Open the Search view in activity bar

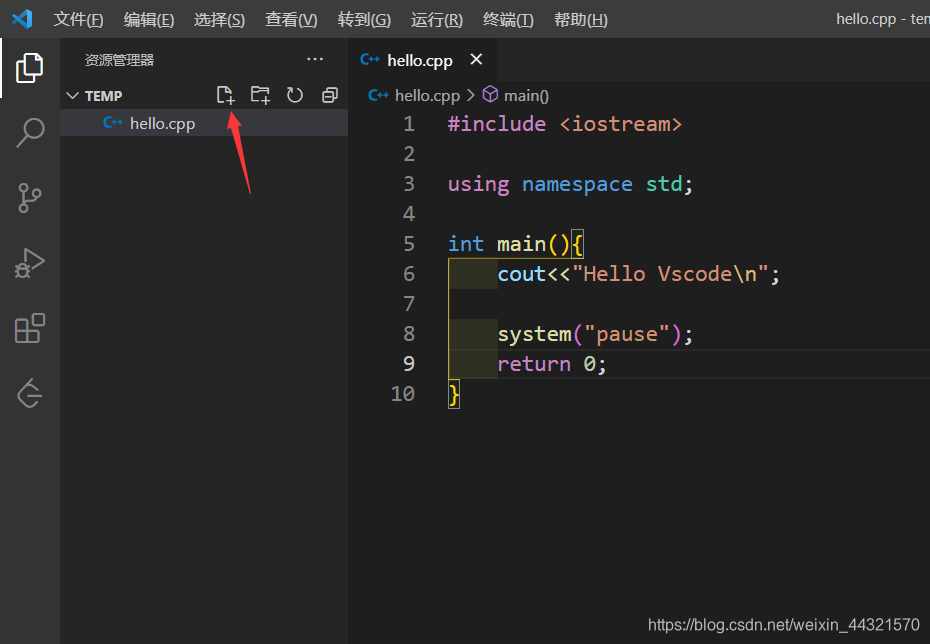click(x=29, y=132)
